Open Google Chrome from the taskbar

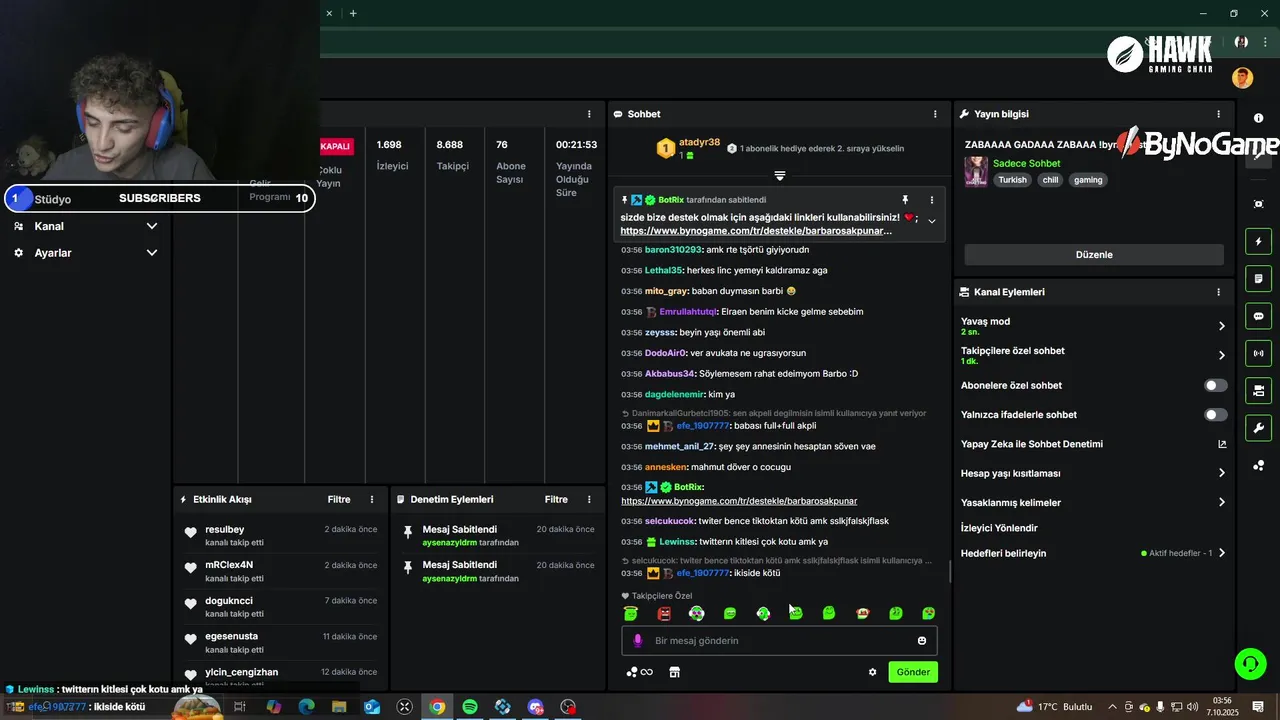[x=437, y=707]
